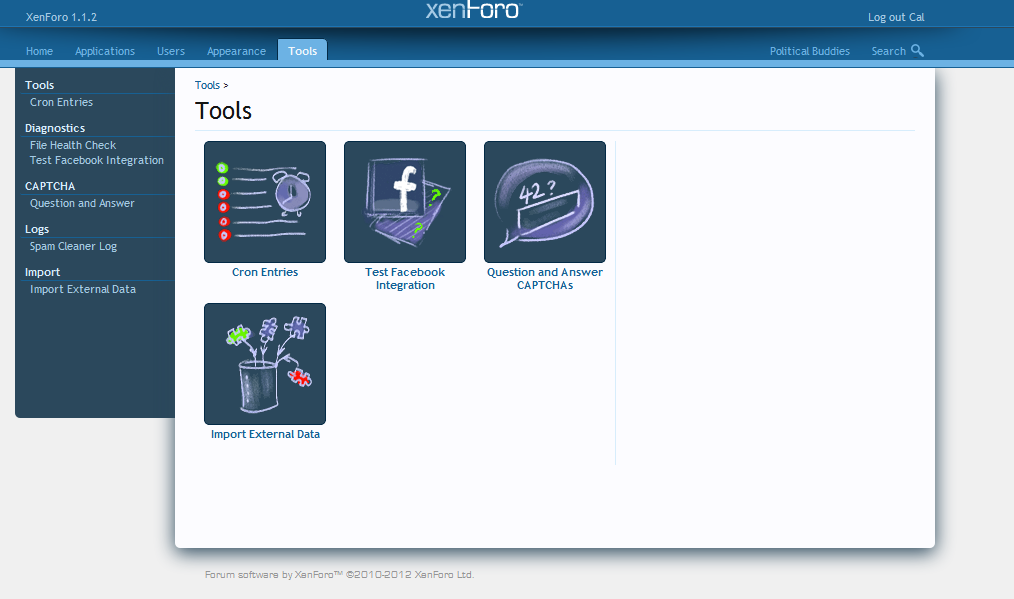The image size is (1014, 599).
Task: Select Test Facebook Integration sidebar link
Action: point(97,160)
